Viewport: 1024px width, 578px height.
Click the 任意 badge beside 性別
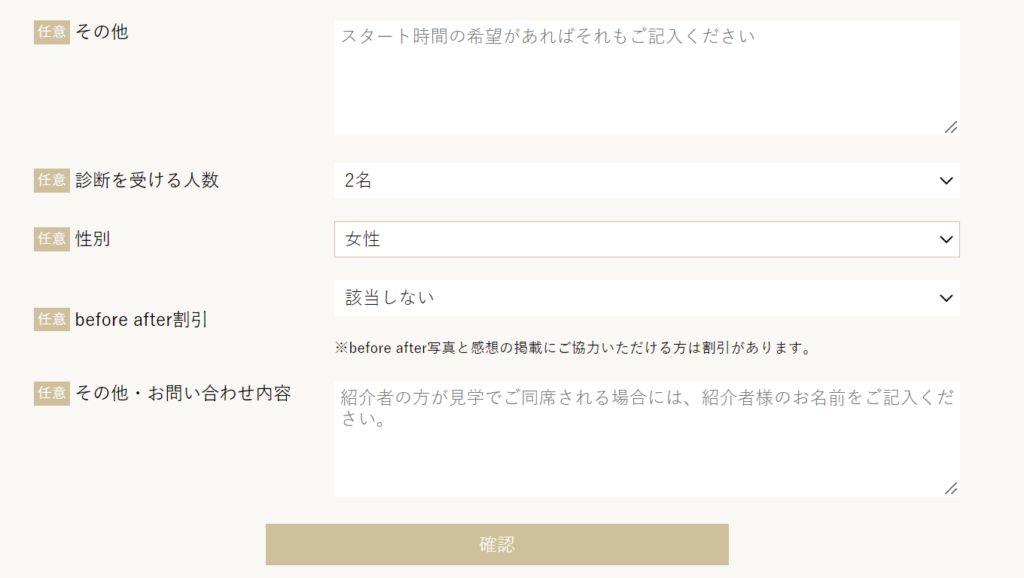[x=52, y=239]
